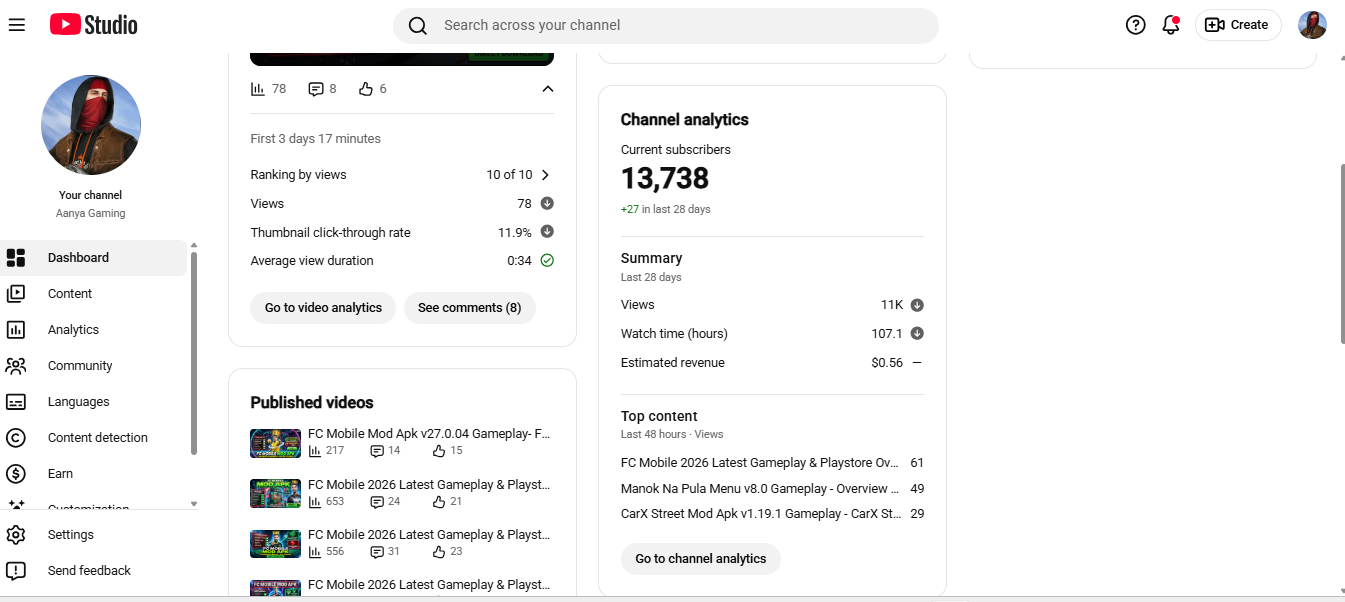Click the search across your channel field

666,26
